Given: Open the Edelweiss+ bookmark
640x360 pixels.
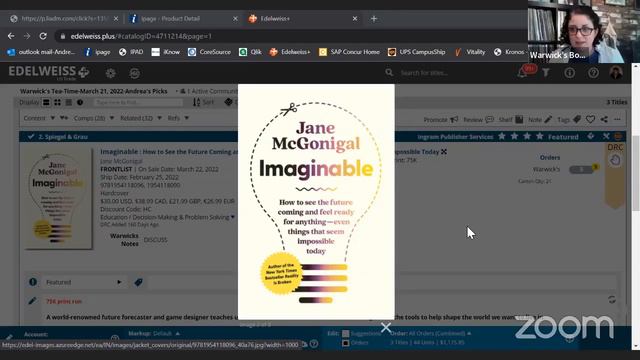Looking at the screenshot, I should (290, 52).
